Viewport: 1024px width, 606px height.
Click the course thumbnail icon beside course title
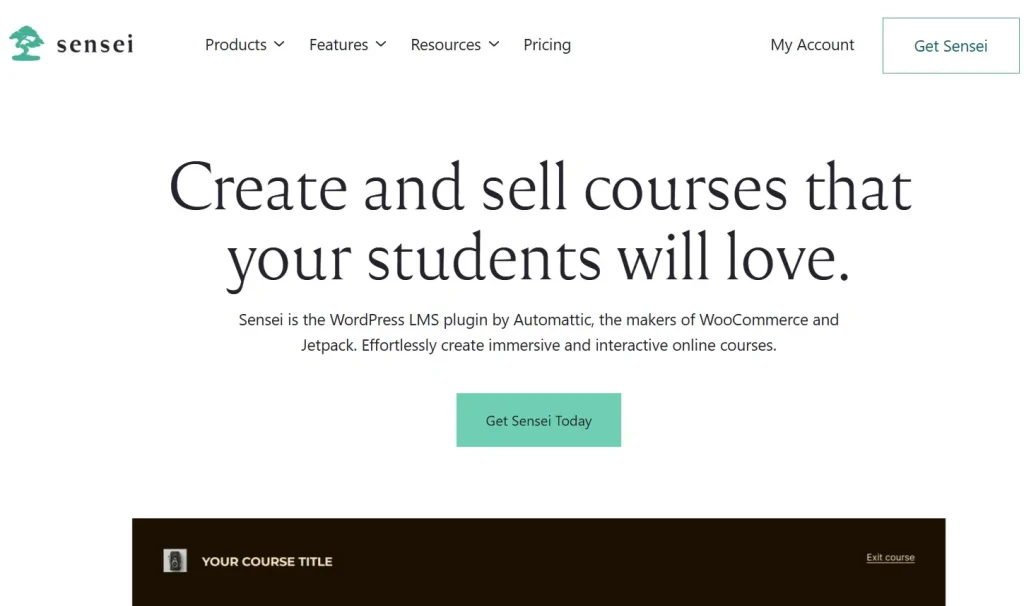click(175, 561)
